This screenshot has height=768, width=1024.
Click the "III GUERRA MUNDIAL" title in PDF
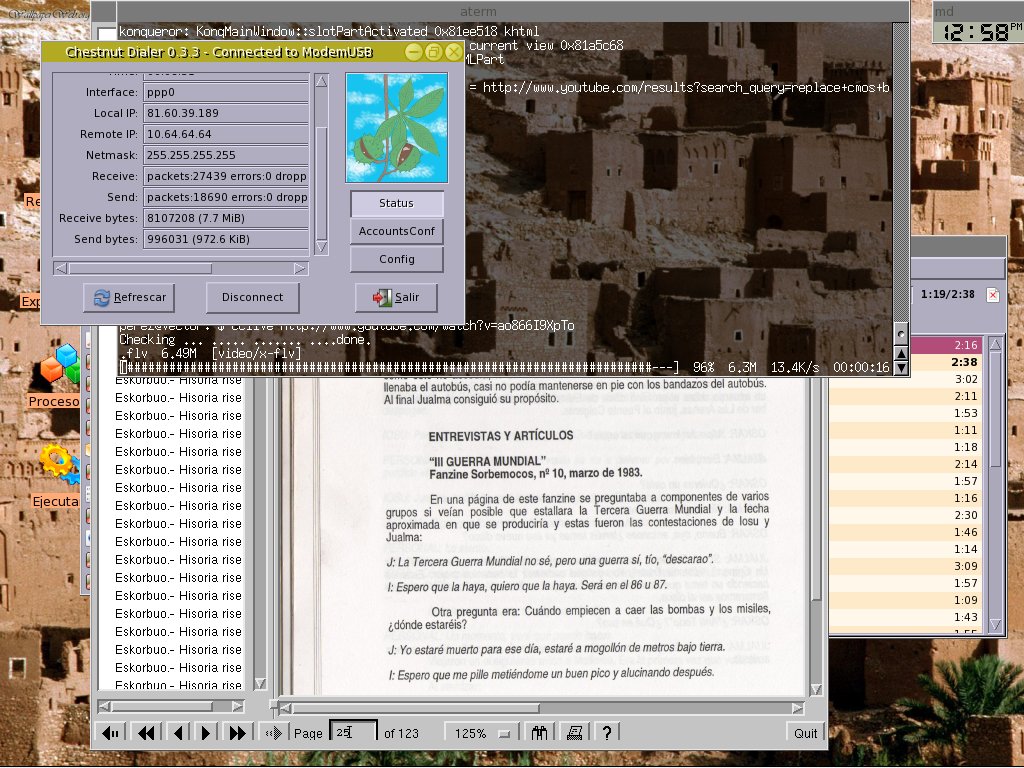(x=487, y=460)
